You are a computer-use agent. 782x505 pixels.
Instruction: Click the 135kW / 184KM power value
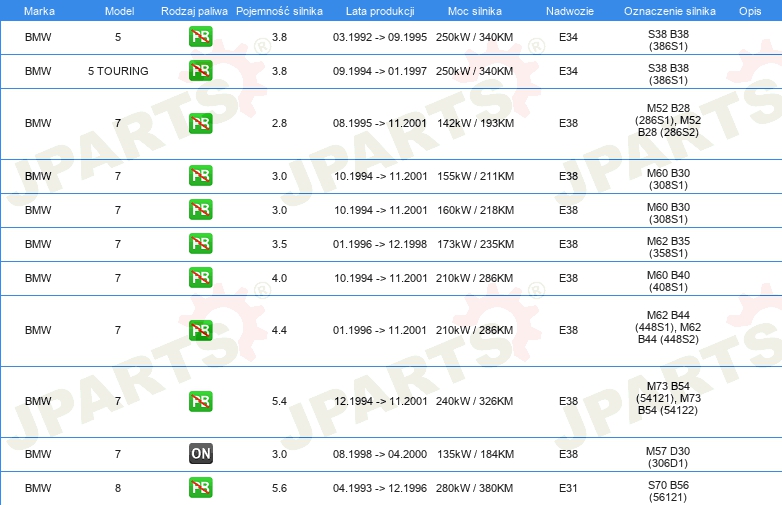[475, 454]
